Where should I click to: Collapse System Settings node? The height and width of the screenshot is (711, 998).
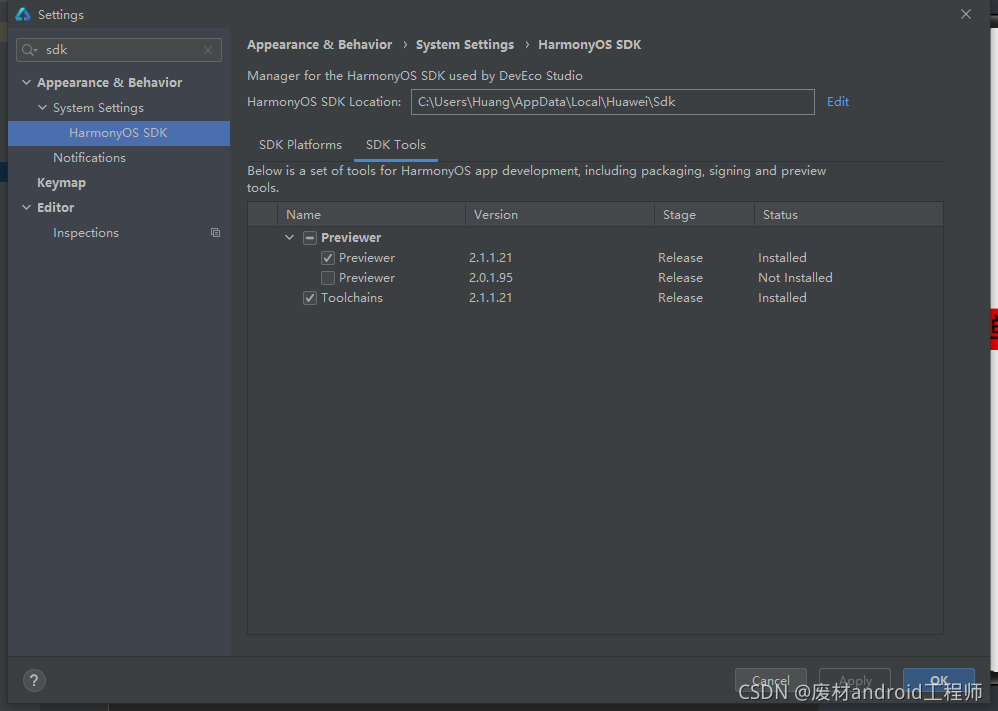point(43,108)
